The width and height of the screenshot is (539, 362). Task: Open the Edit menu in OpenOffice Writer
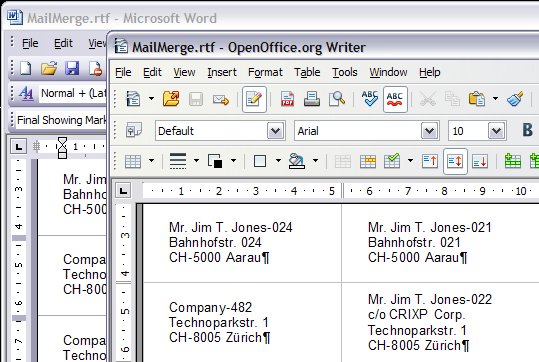[152, 72]
